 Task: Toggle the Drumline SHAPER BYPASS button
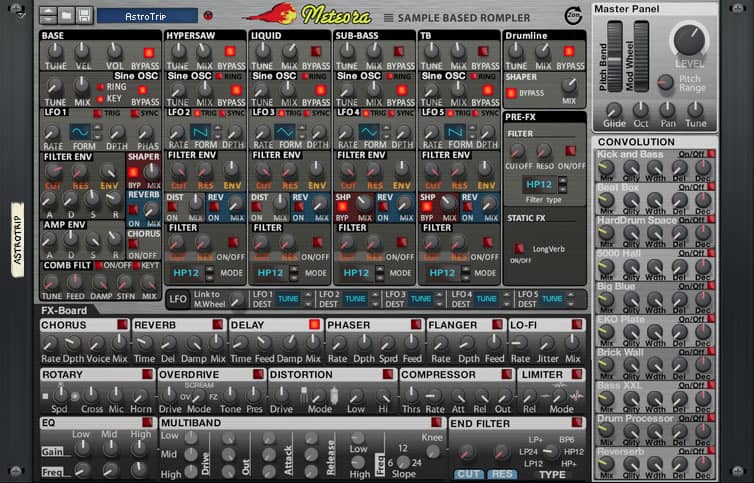[x=511, y=93]
